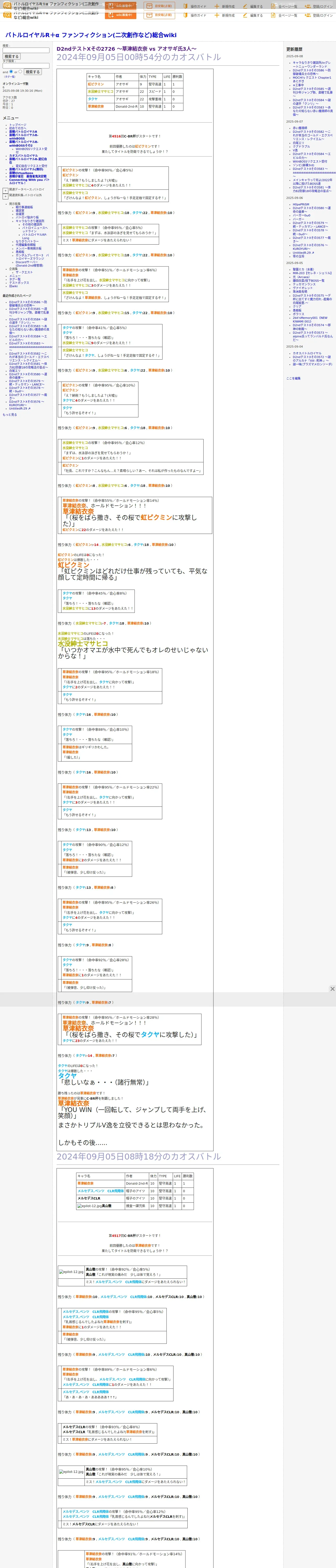Open なりきりバトラー link
The width and height of the screenshot is (336, 1568).
(x=27, y=242)
